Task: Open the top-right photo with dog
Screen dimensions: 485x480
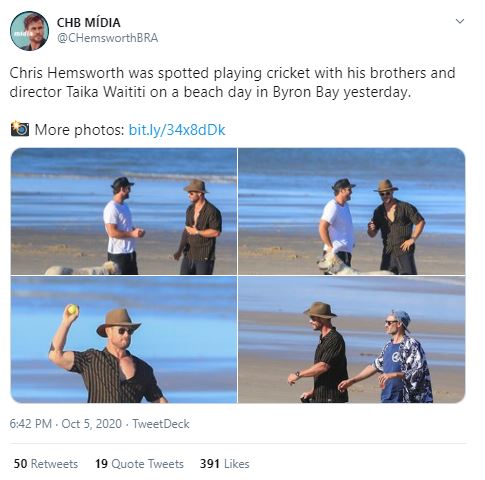Action: coord(352,211)
